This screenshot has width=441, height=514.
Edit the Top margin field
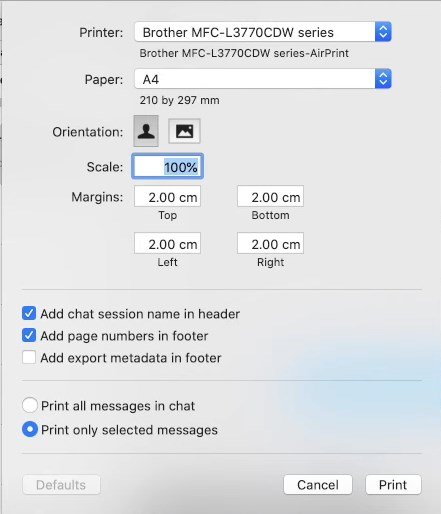(x=167, y=197)
